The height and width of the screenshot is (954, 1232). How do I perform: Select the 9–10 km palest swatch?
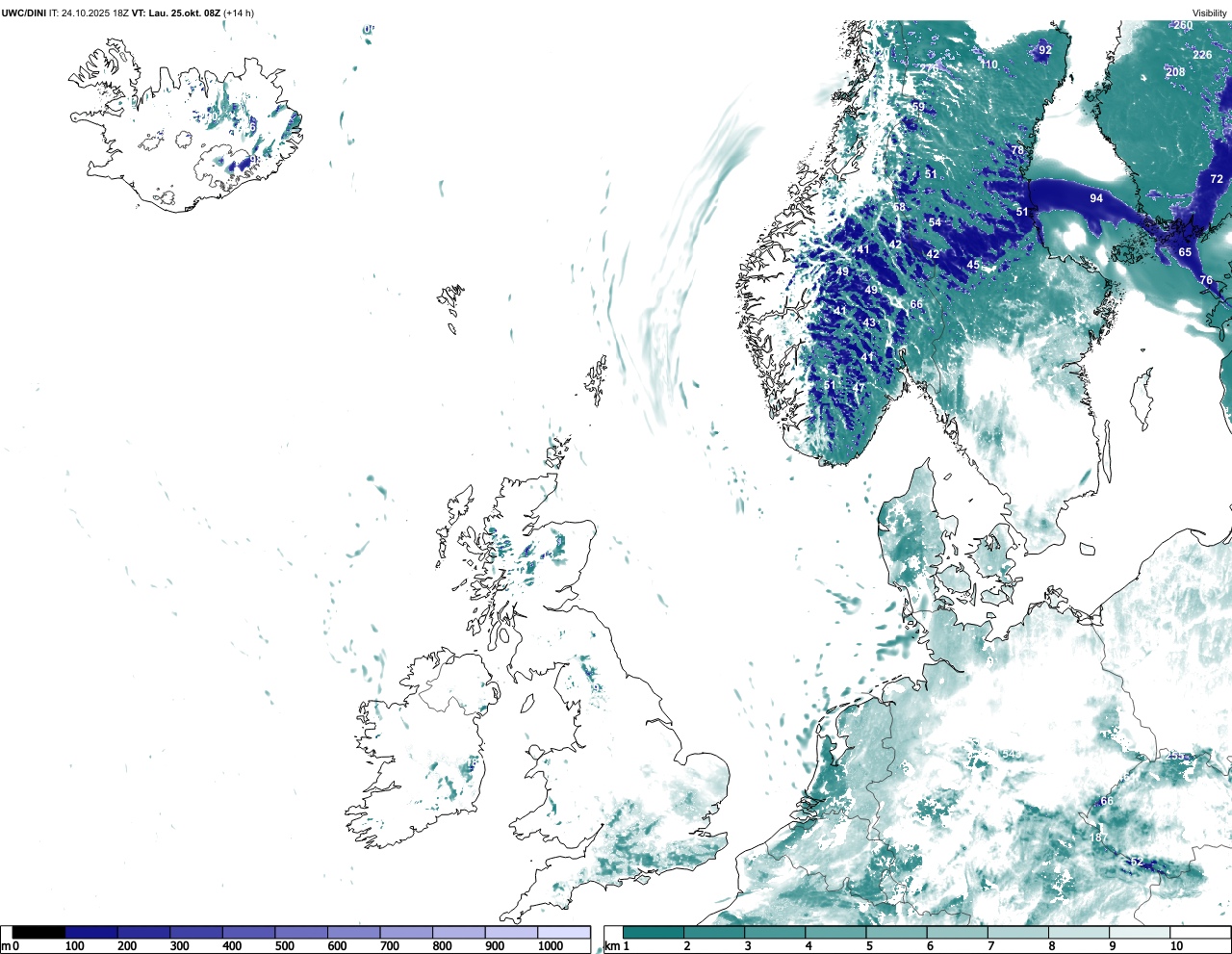point(1141,932)
